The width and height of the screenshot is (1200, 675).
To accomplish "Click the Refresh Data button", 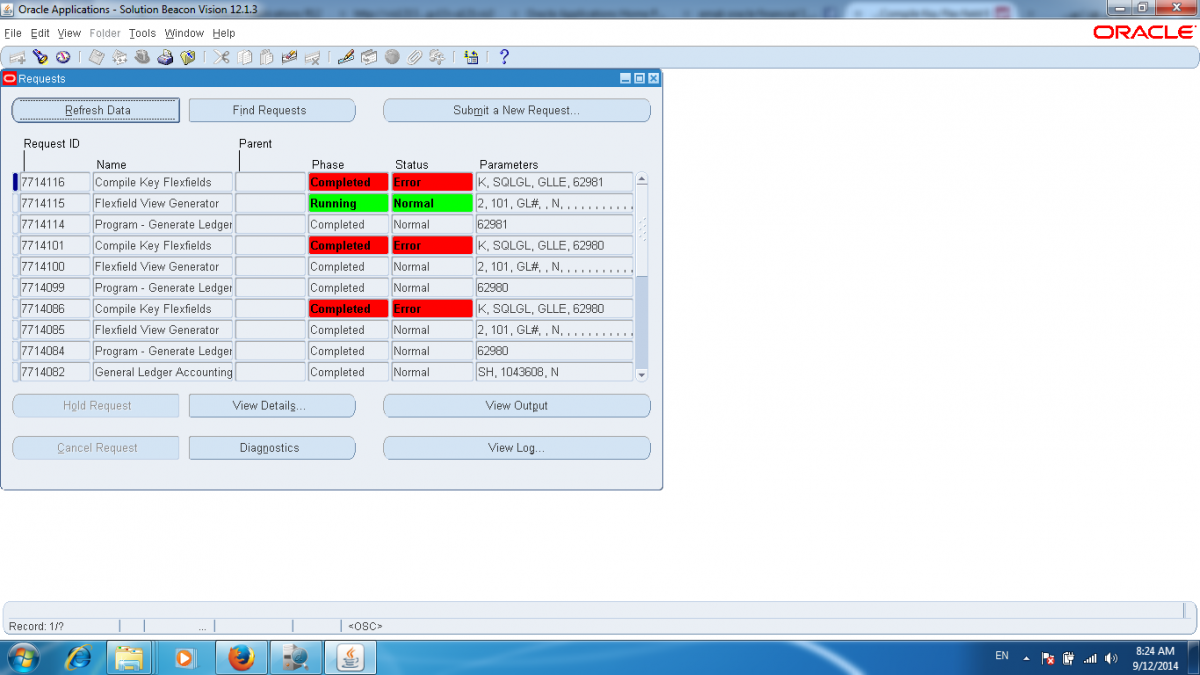I will pyautogui.click(x=96, y=110).
